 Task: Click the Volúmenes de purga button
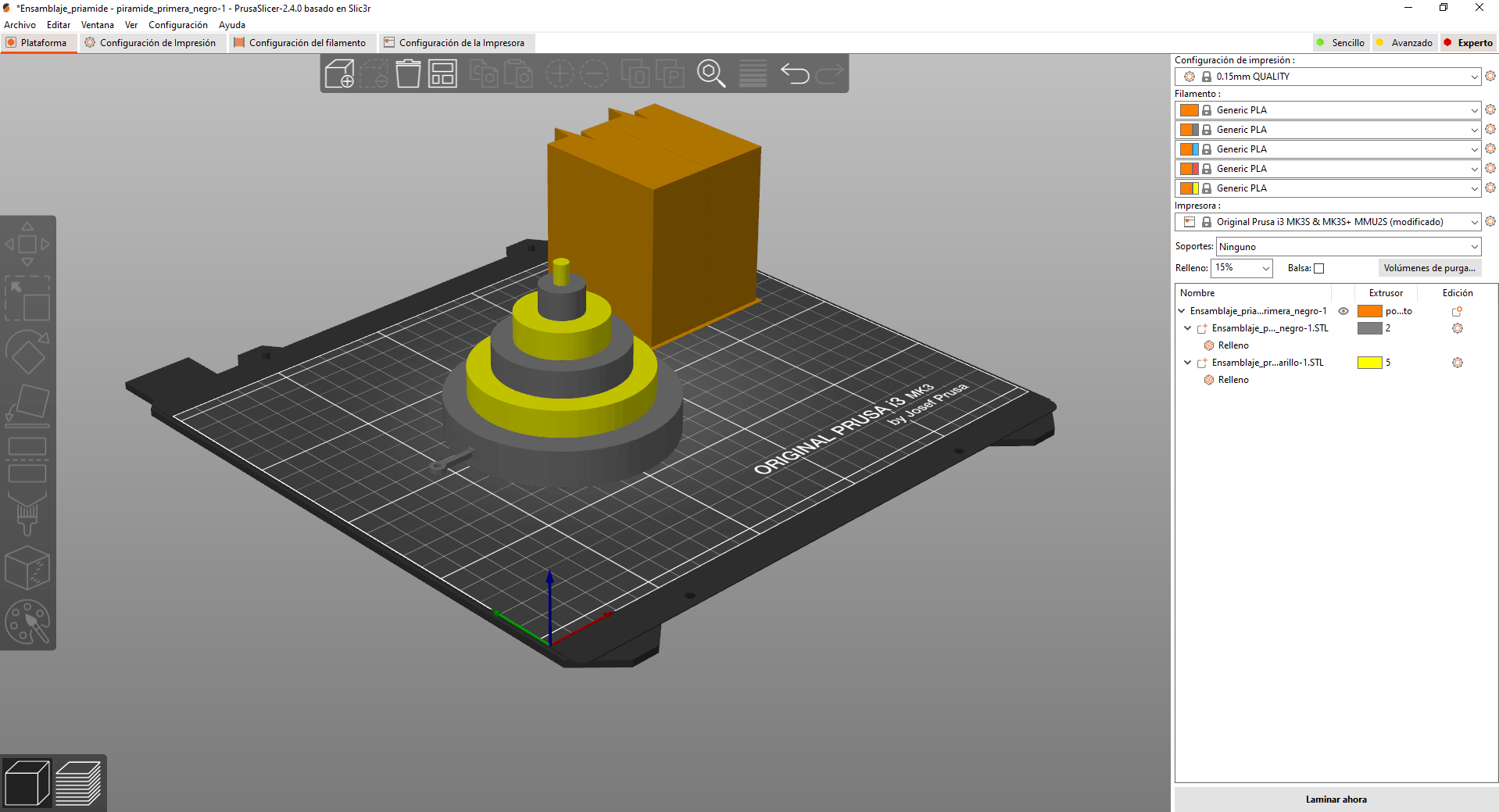pyautogui.click(x=1429, y=268)
